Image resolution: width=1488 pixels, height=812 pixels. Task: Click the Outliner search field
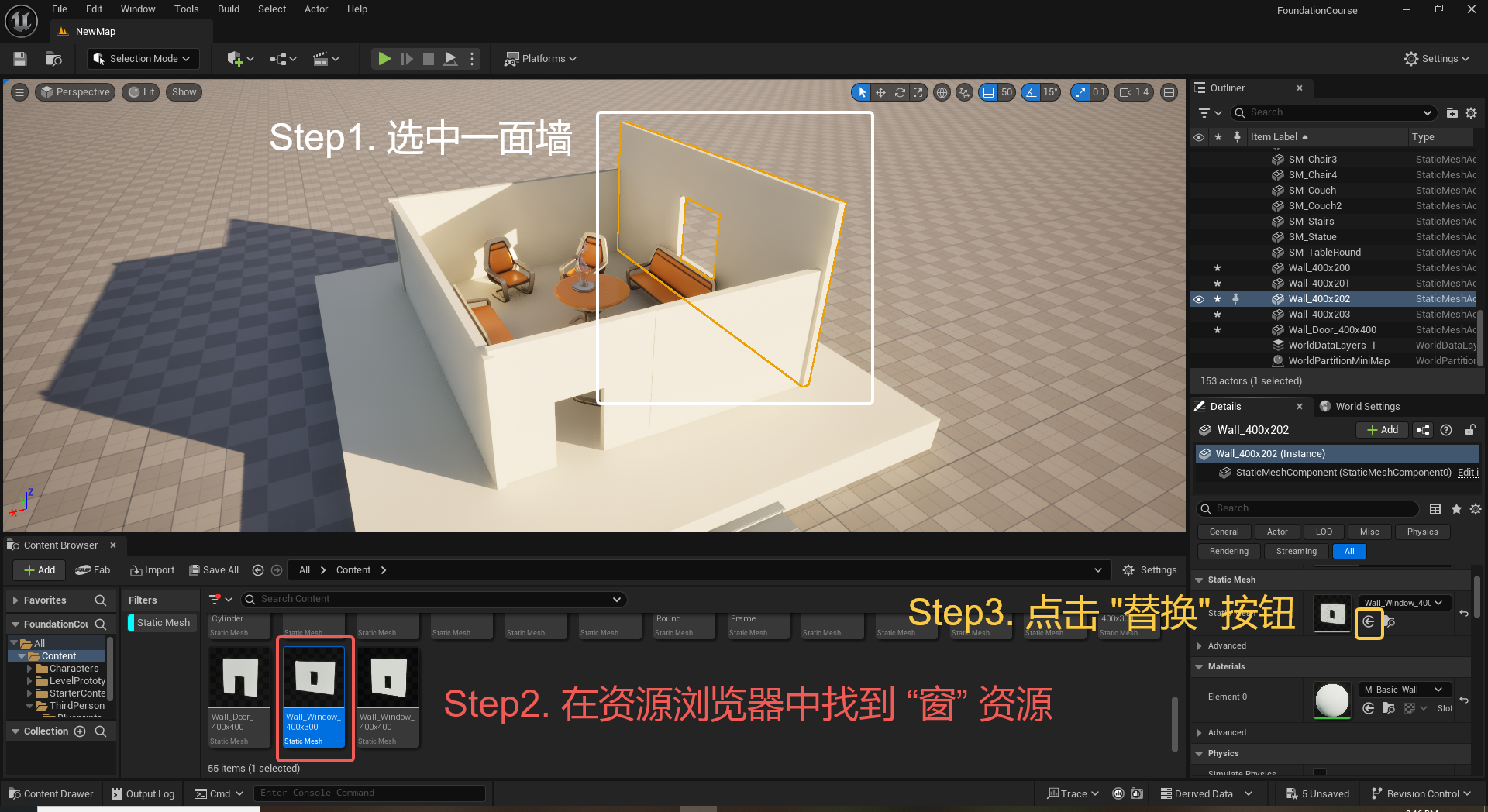click(x=1333, y=113)
